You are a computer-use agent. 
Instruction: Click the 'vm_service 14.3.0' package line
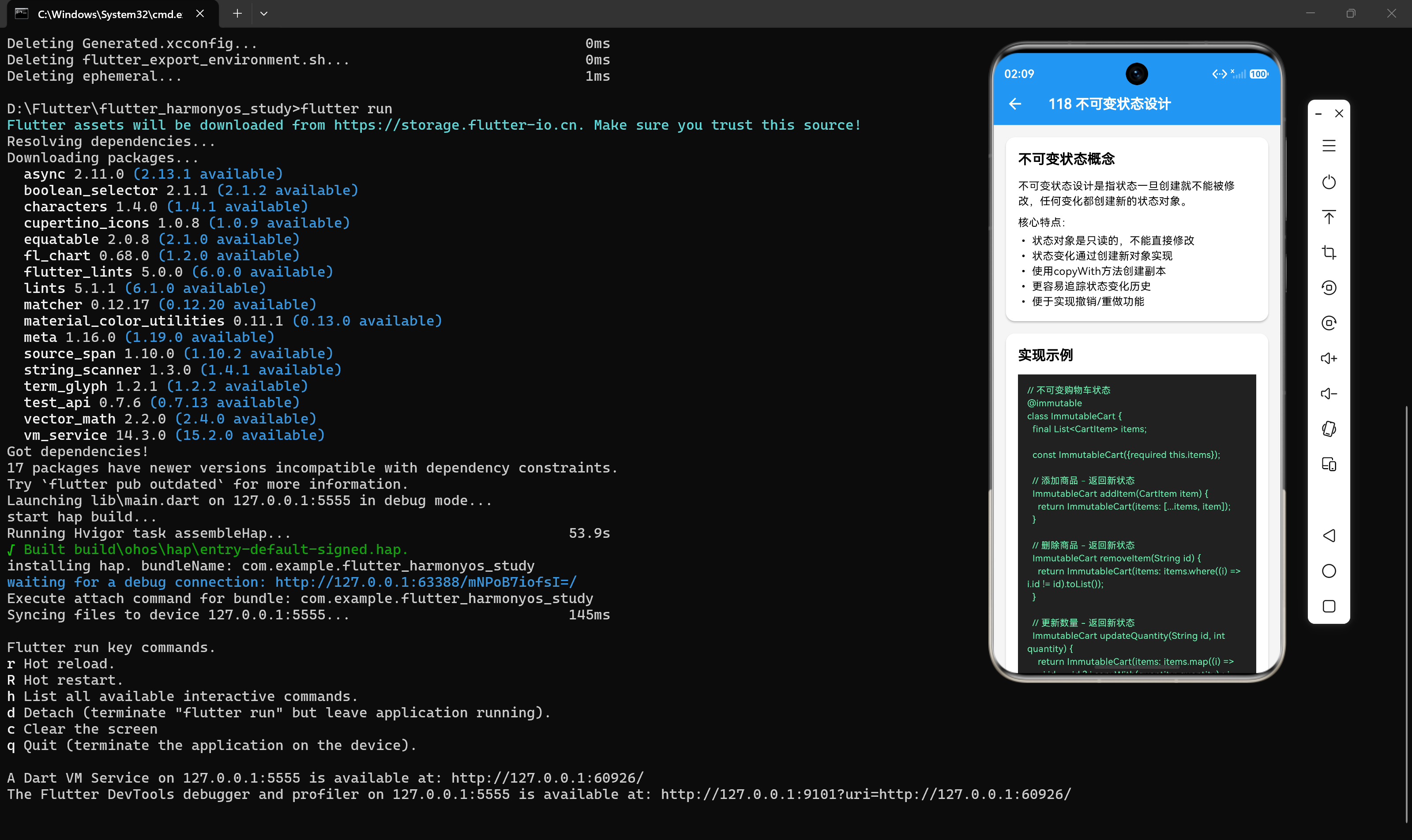pos(174,435)
